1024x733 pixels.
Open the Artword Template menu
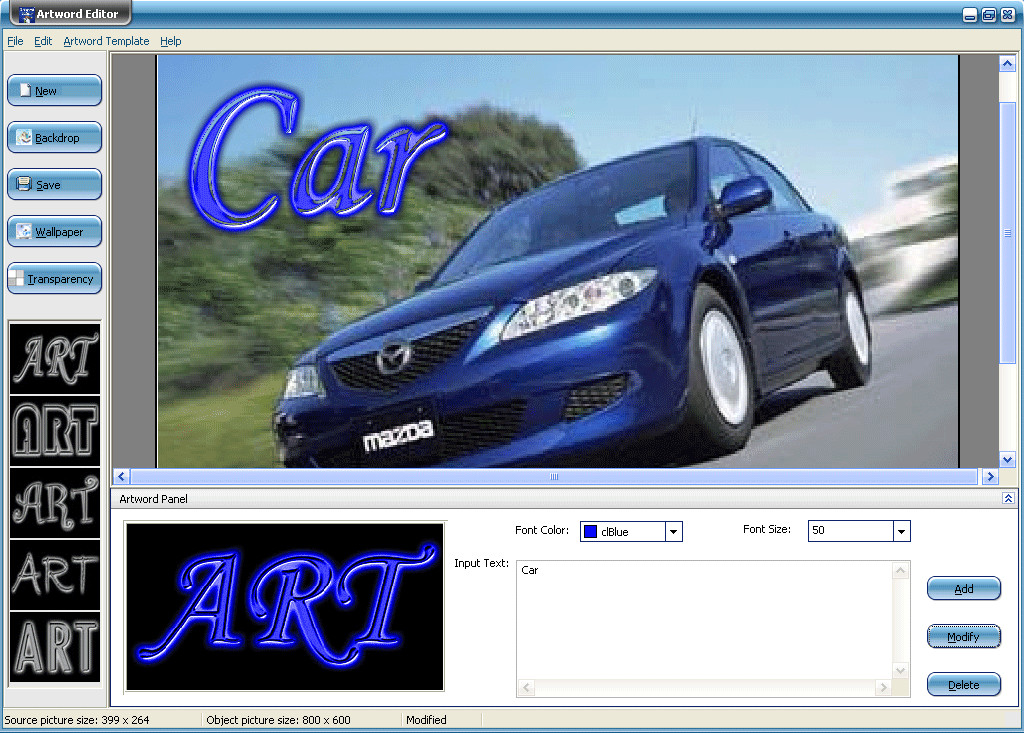coord(106,41)
